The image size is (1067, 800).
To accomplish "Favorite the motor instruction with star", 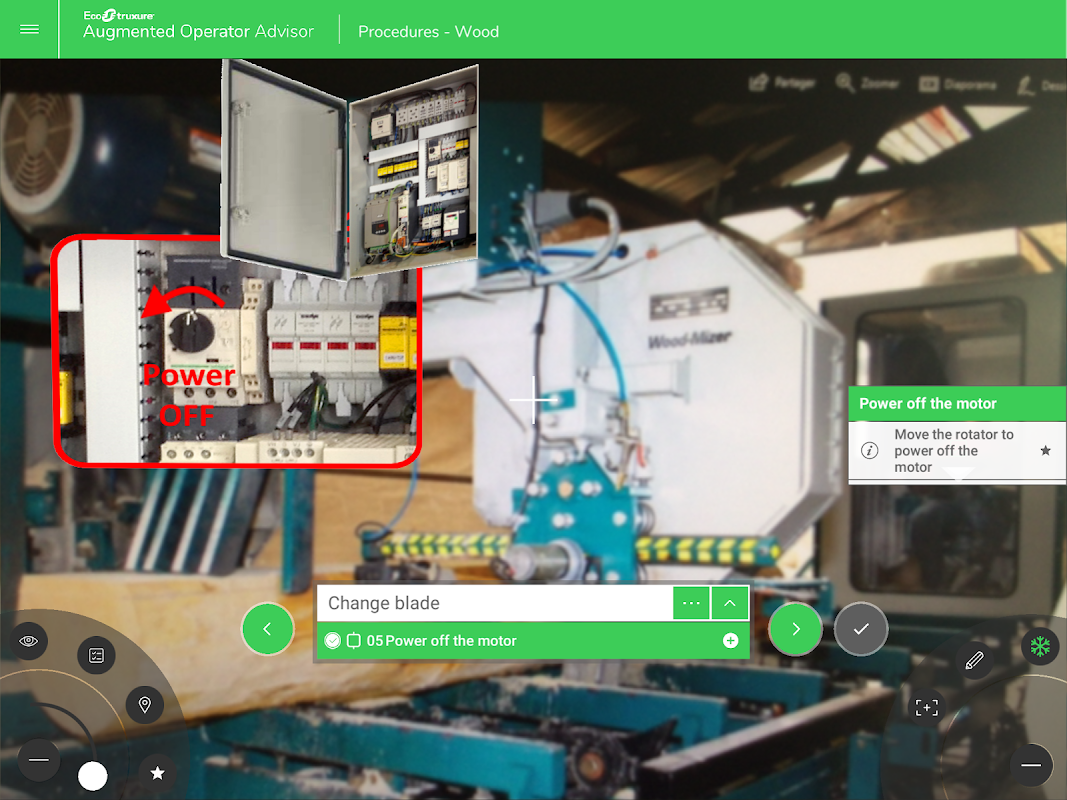I will point(1045,450).
